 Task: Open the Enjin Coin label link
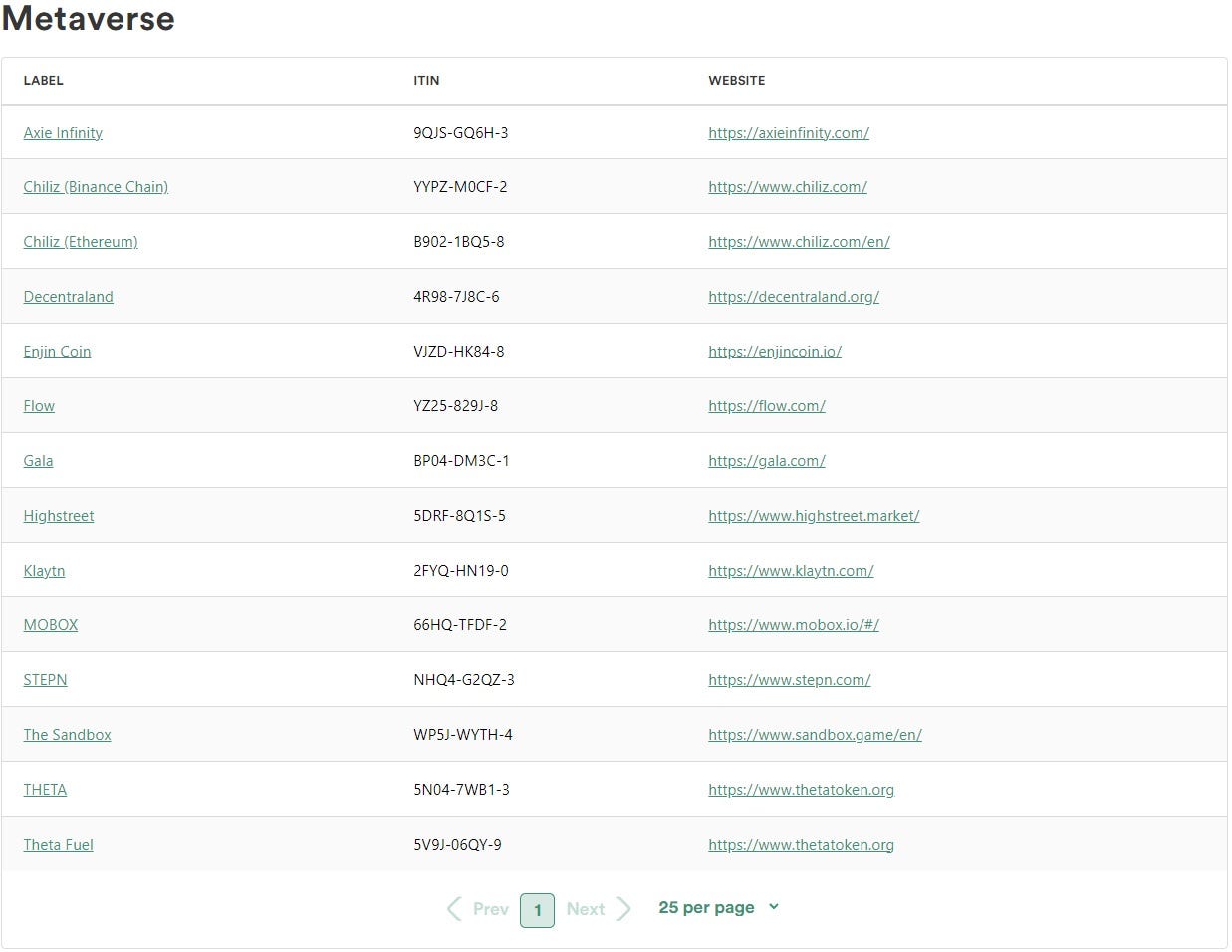coord(57,352)
